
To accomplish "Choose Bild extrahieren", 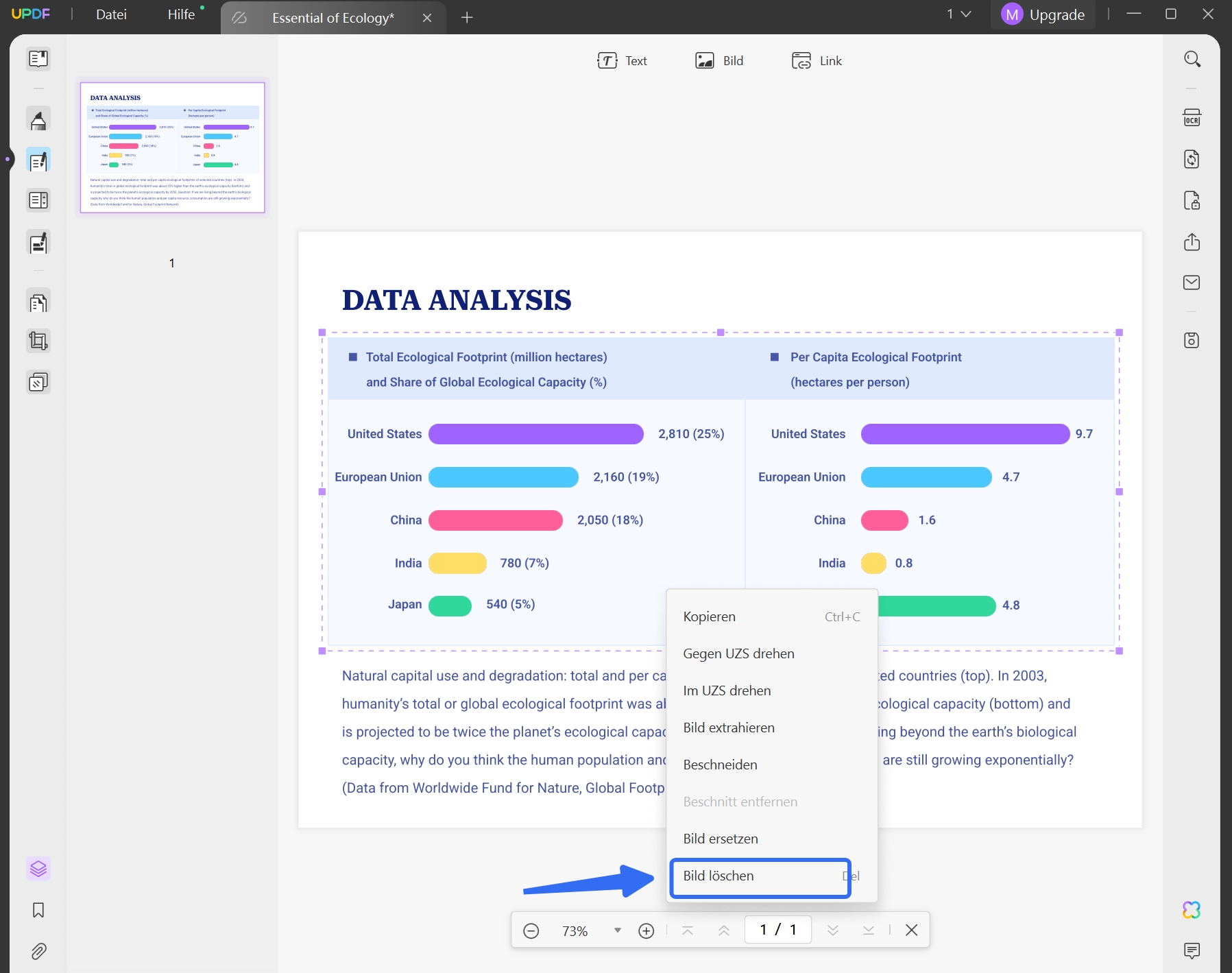I will coord(772,728).
